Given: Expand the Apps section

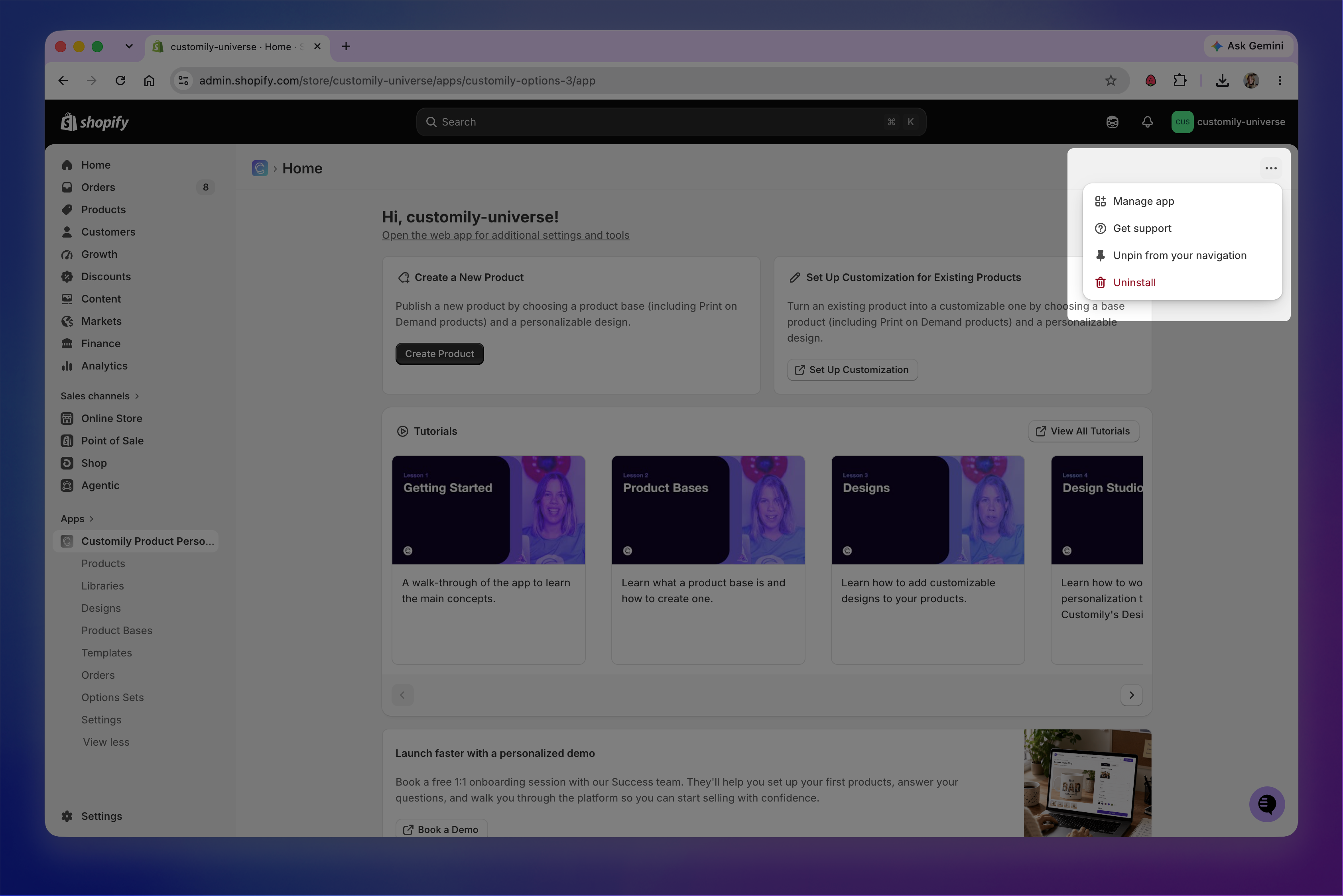Looking at the screenshot, I should [77, 519].
